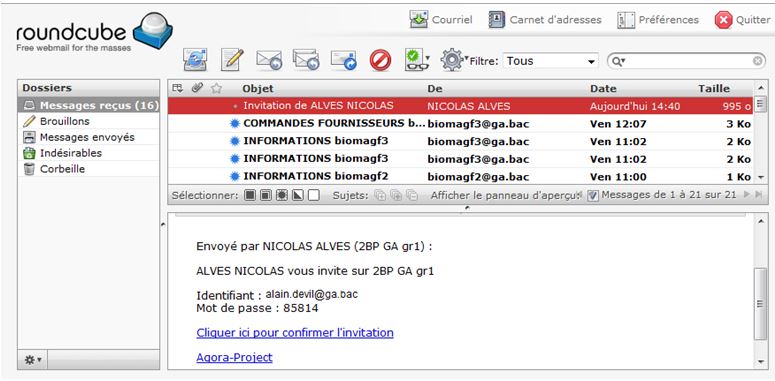Open the Indésirables folder
This screenshot has width=775, height=381.
pos(89,153)
